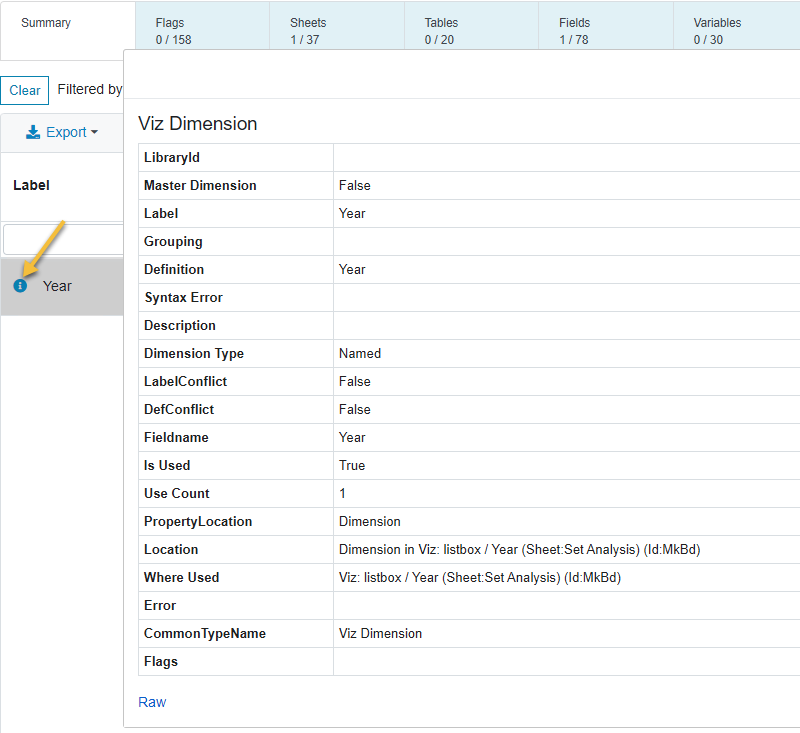Click the CommonTypeName Viz Dimension value
The image size is (800, 733).
point(380,633)
